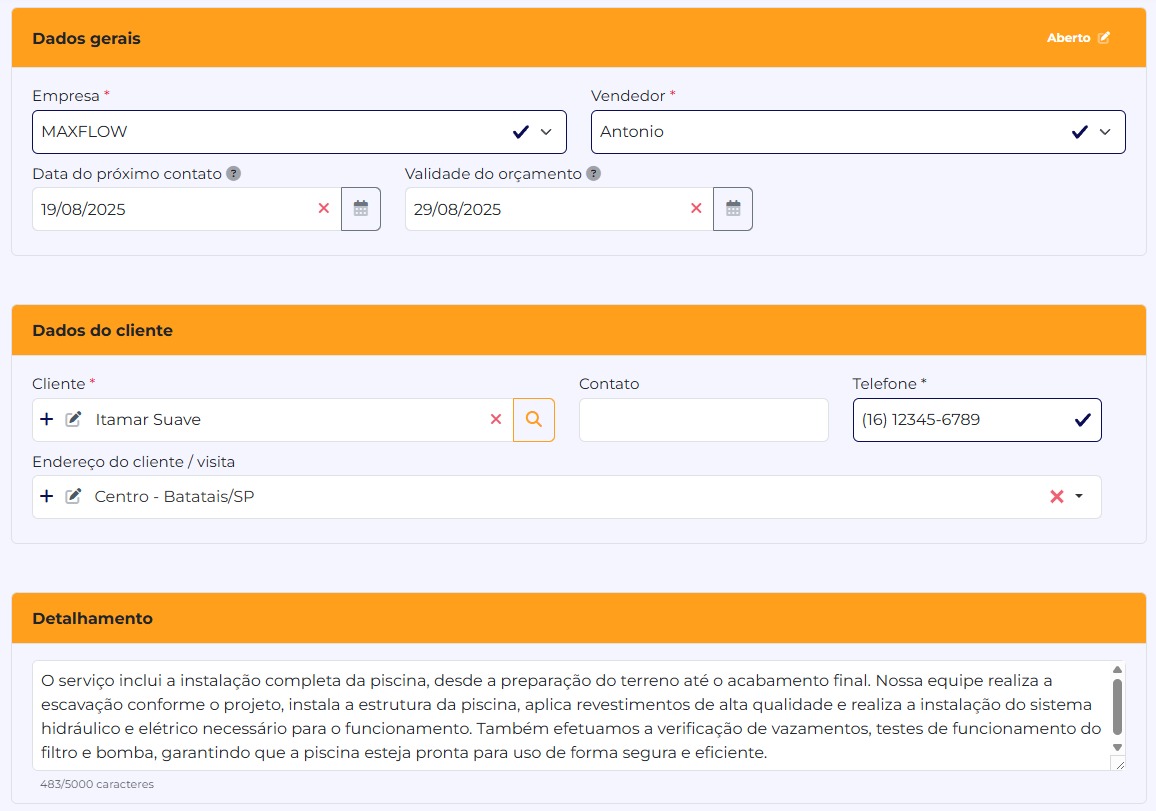The width and height of the screenshot is (1156, 811).
Task: Click the Contato input field
Action: [x=703, y=419]
